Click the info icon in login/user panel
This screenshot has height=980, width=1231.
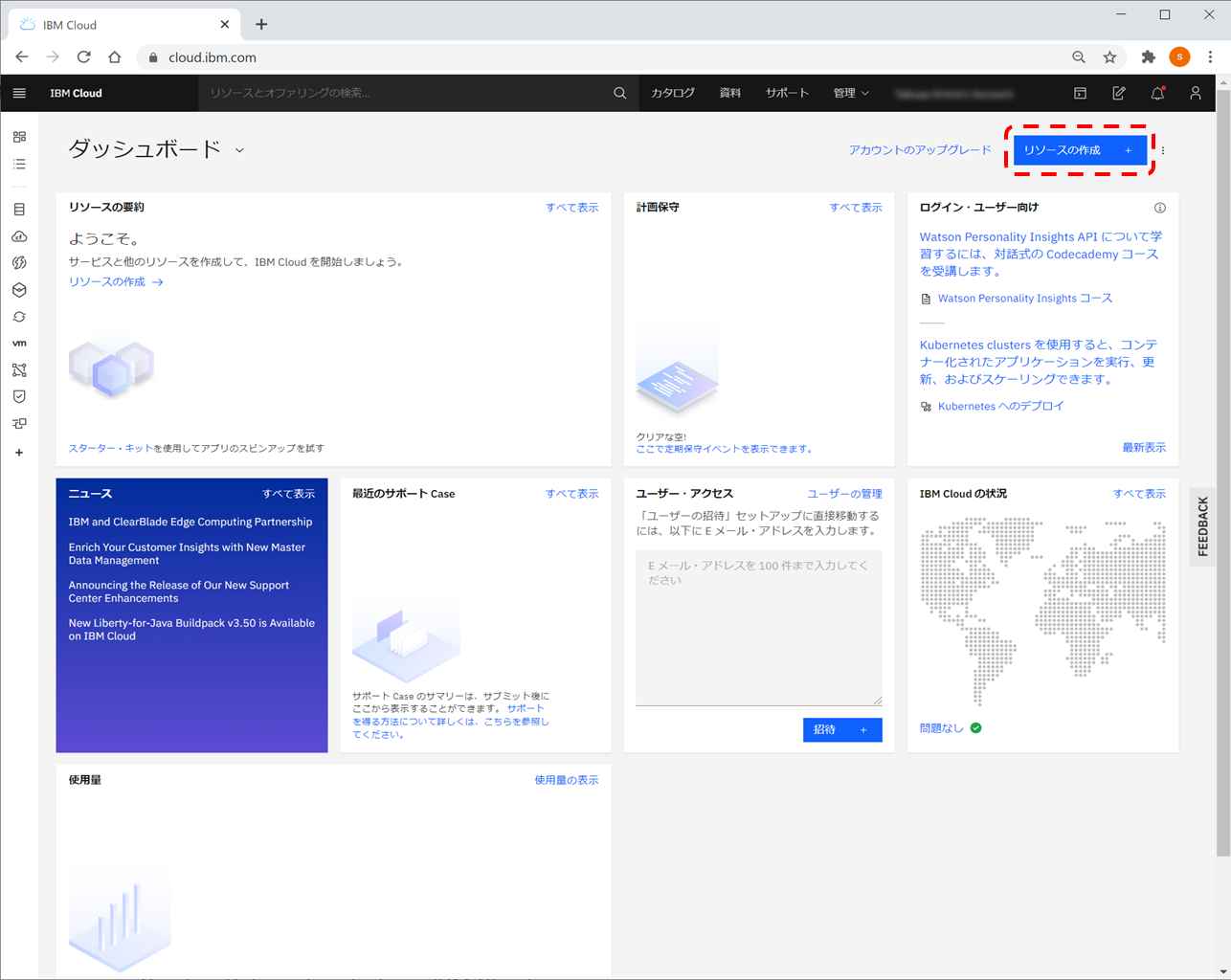click(1159, 208)
